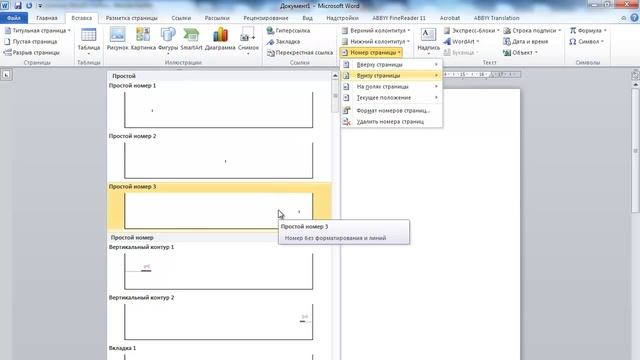
Task: Click the Надпись (Text Box) icon
Action: pyautogui.click(x=428, y=36)
